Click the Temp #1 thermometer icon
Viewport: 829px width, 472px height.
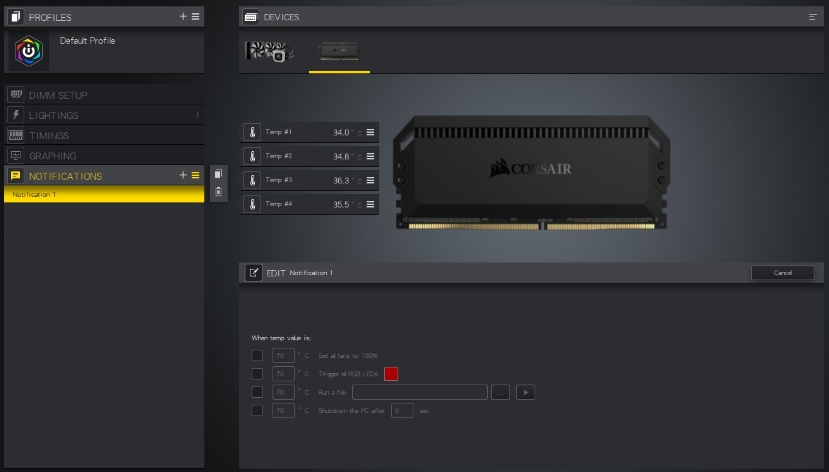[252, 132]
